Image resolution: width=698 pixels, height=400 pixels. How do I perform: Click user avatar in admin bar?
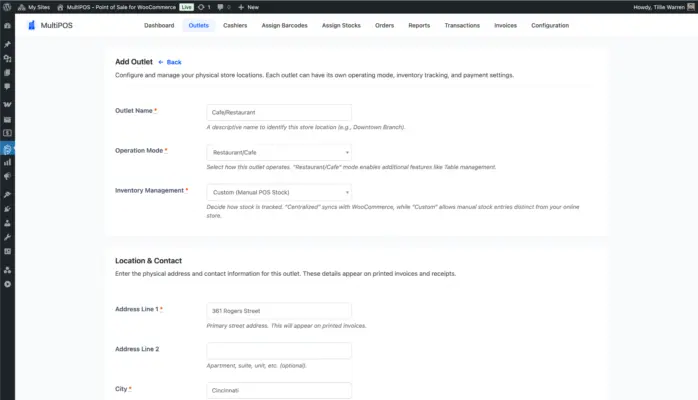691,7
